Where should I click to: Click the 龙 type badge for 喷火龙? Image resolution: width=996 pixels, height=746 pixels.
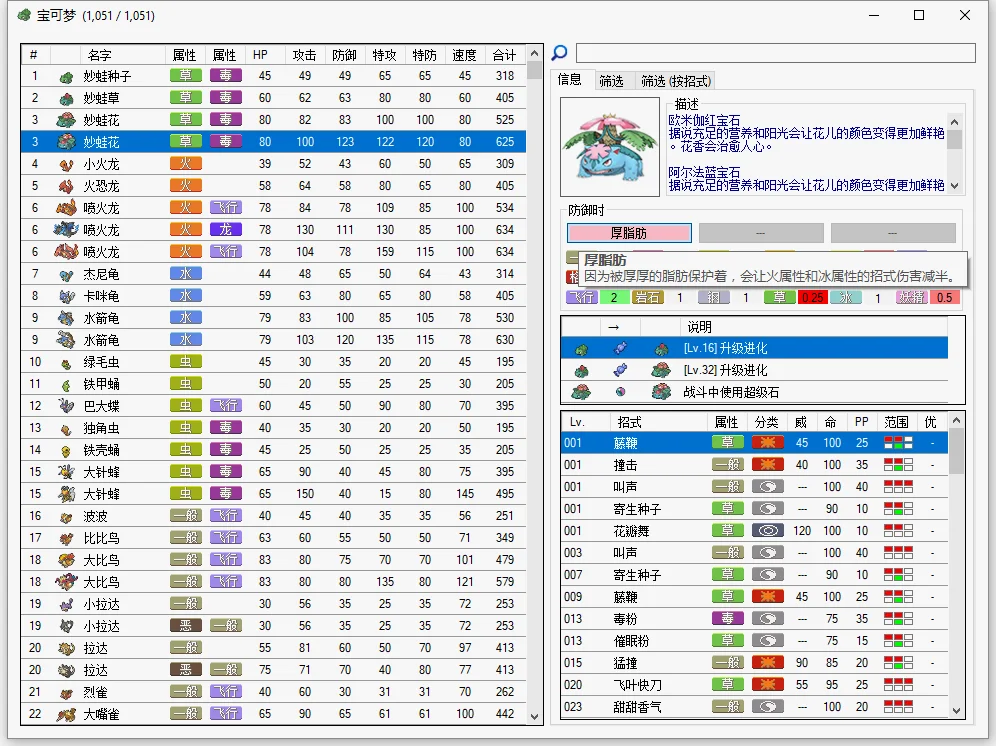(225, 229)
